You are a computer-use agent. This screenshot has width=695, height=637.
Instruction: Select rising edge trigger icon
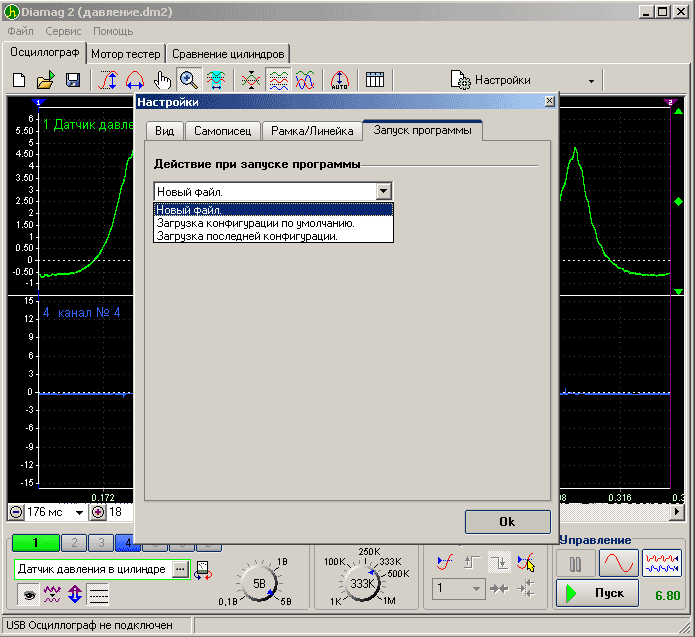[x=472, y=563]
